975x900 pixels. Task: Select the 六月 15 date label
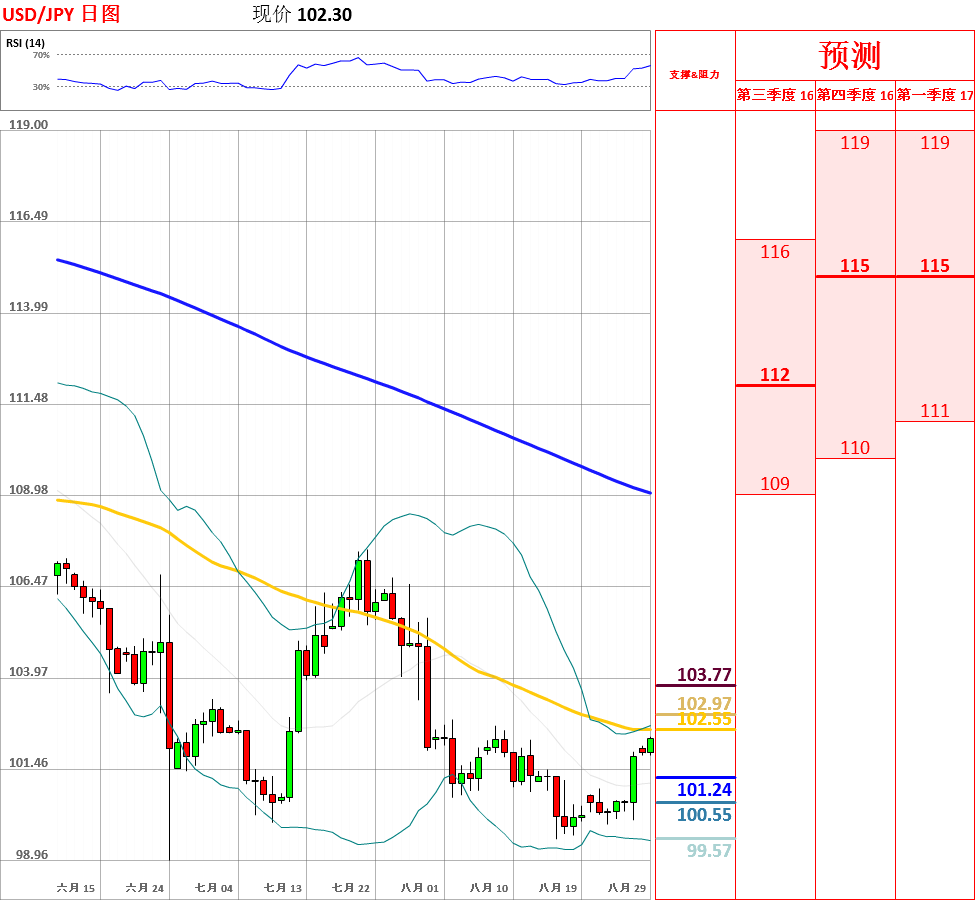coord(76,888)
